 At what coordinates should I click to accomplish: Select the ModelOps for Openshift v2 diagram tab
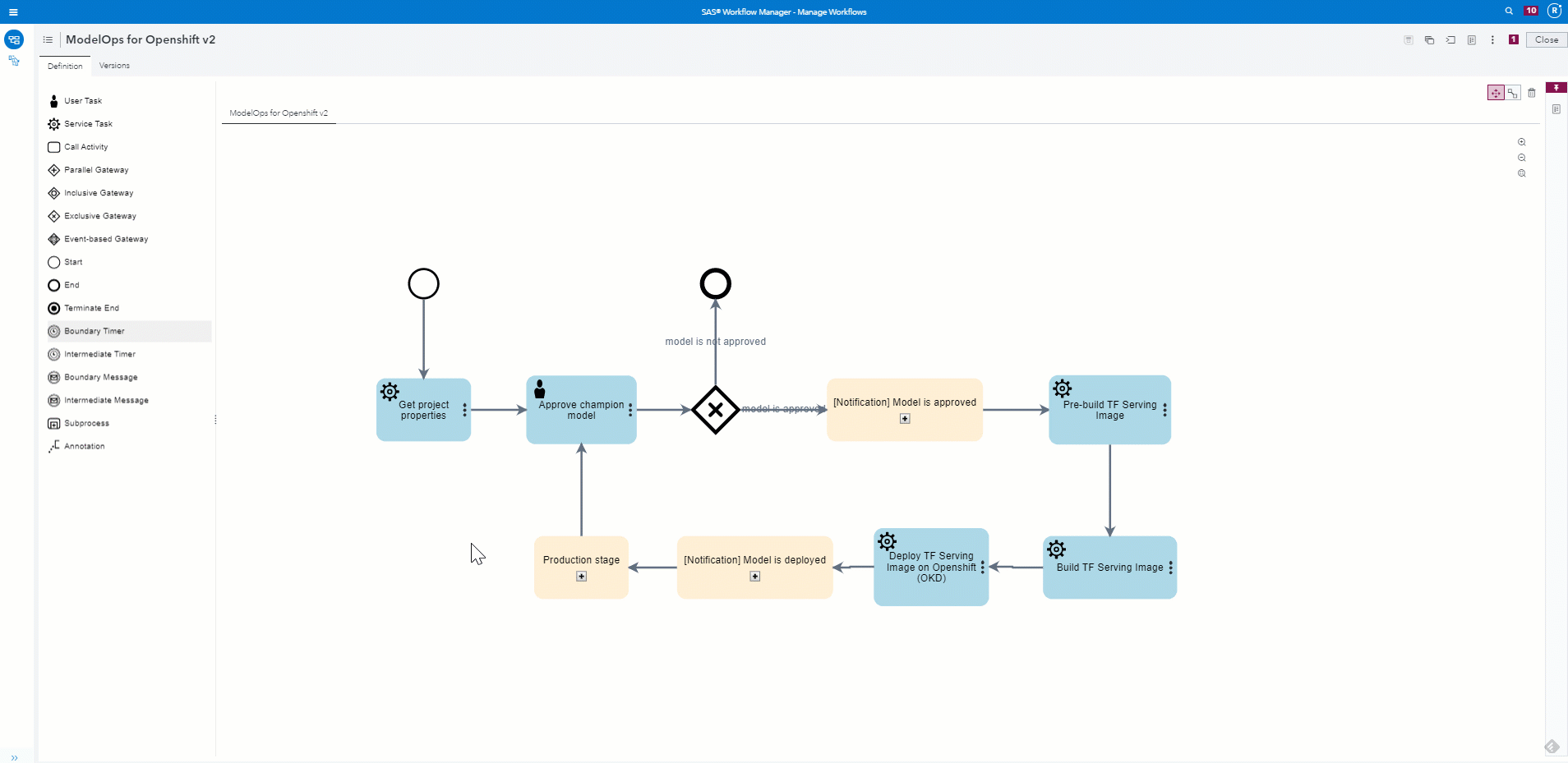279,113
